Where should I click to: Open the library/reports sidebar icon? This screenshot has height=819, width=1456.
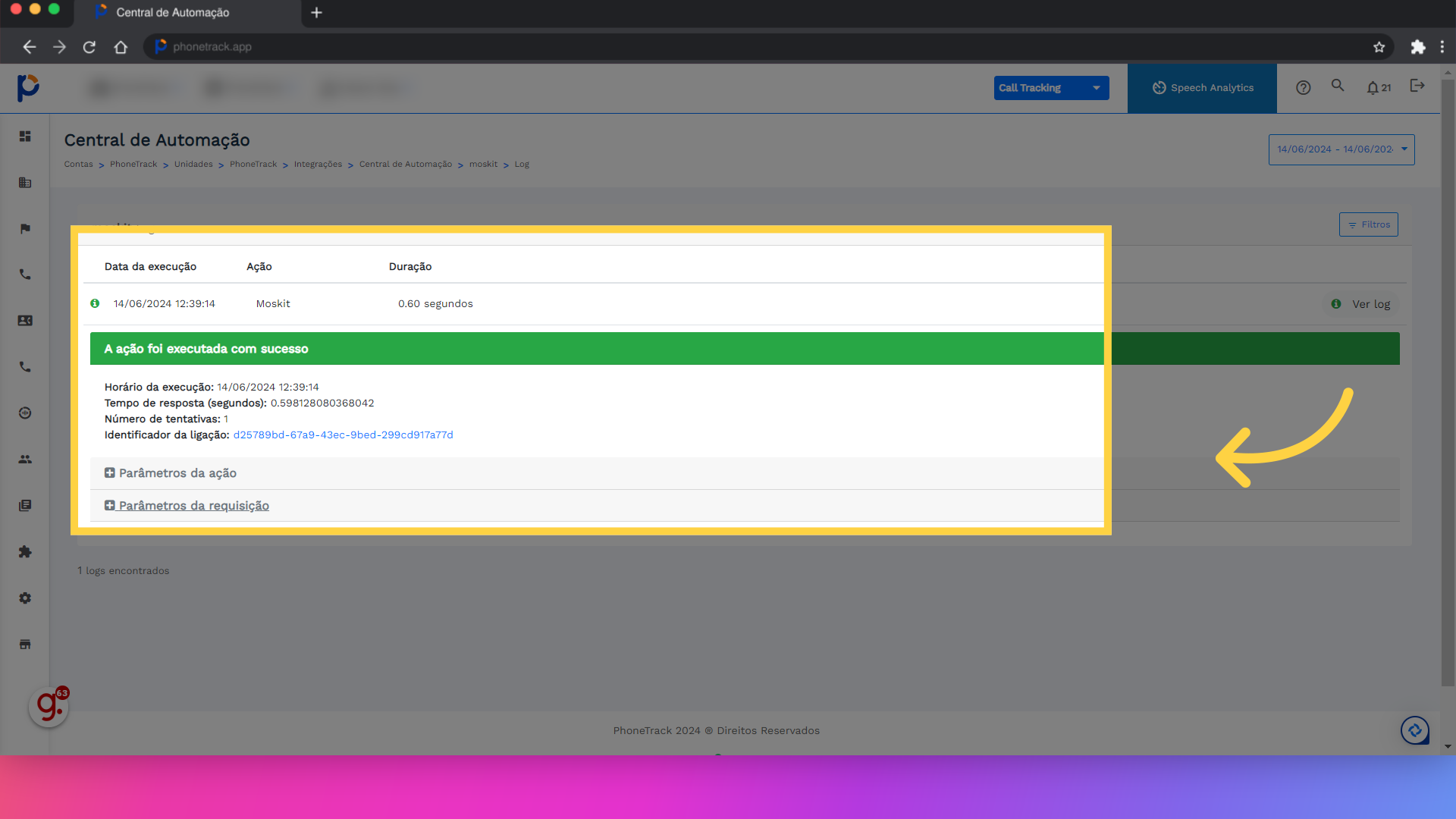coord(25,506)
